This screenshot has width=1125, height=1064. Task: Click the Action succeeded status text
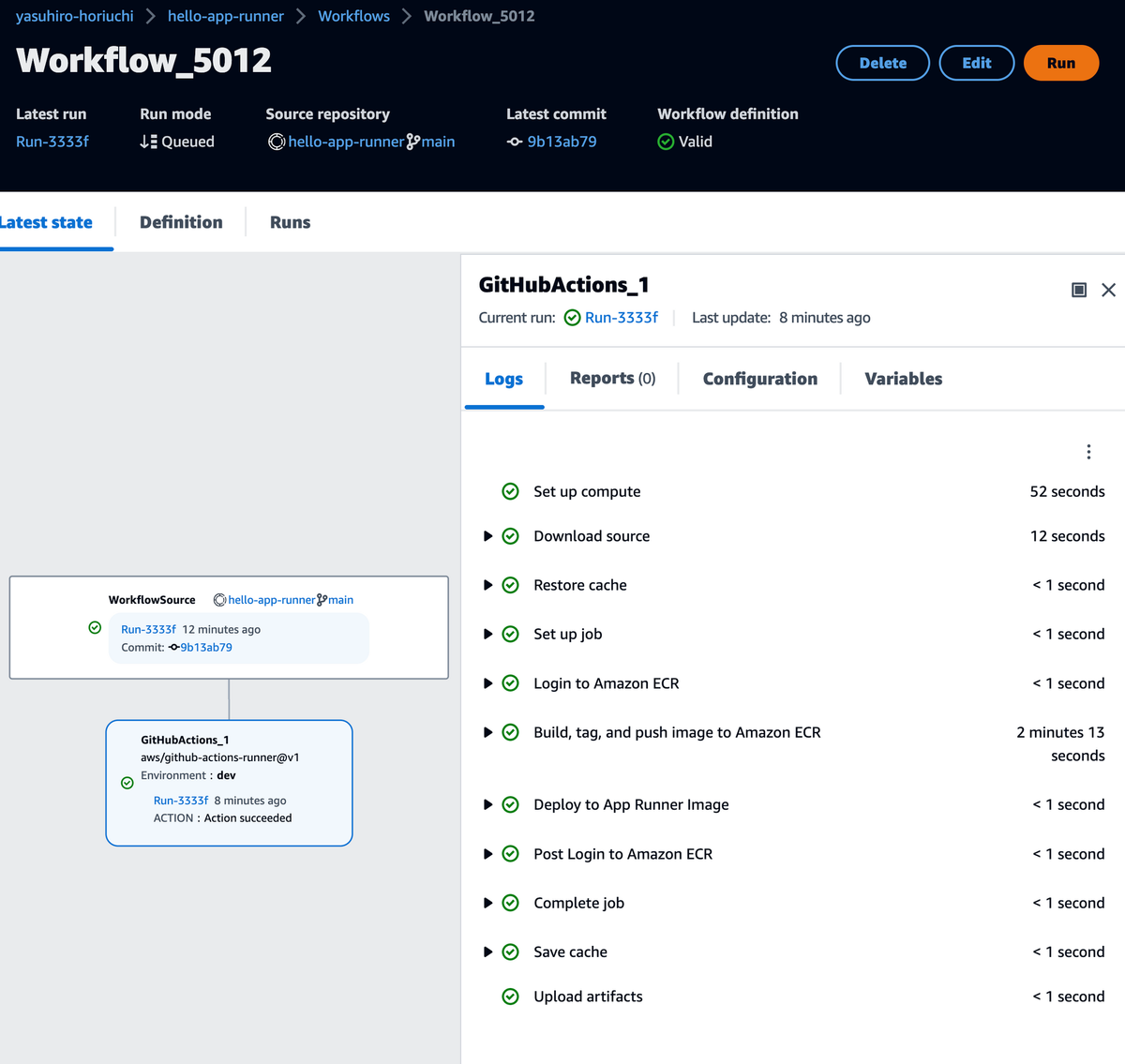pos(247,818)
